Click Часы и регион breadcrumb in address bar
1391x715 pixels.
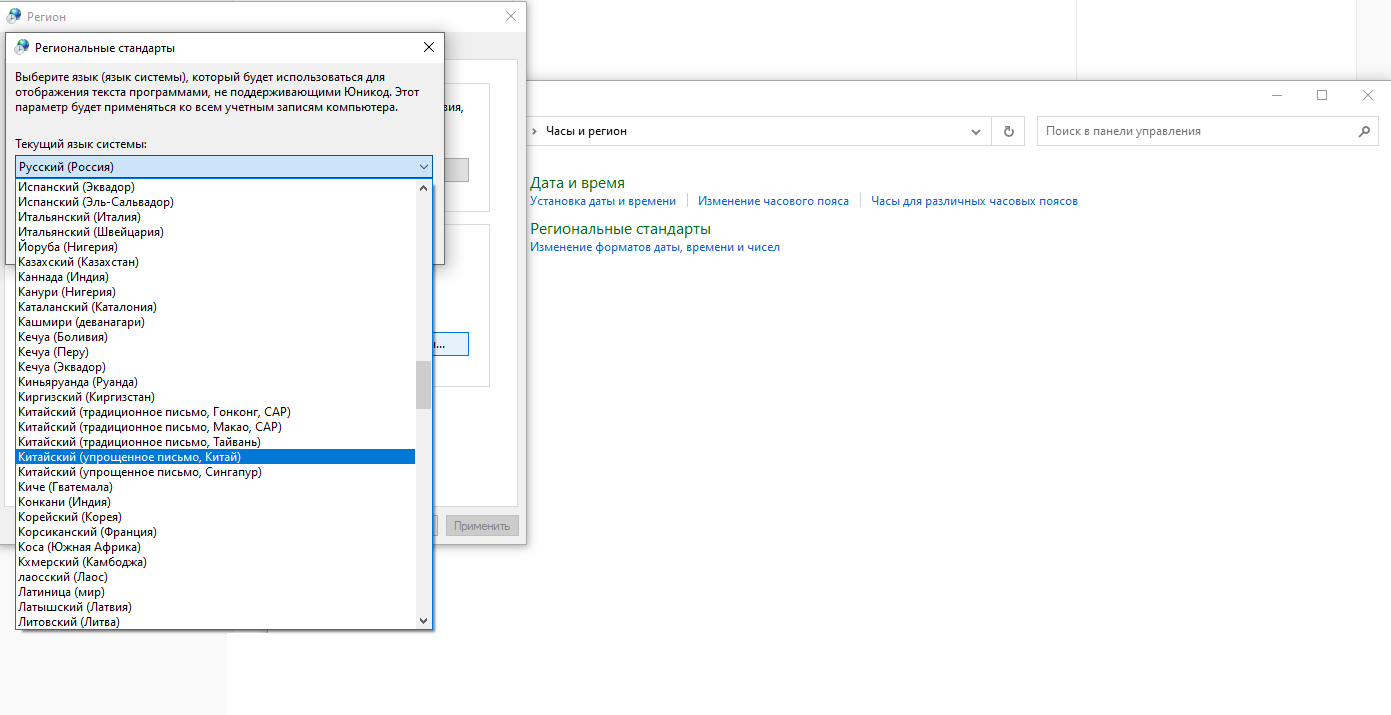pyautogui.click(x=587, y=131)
